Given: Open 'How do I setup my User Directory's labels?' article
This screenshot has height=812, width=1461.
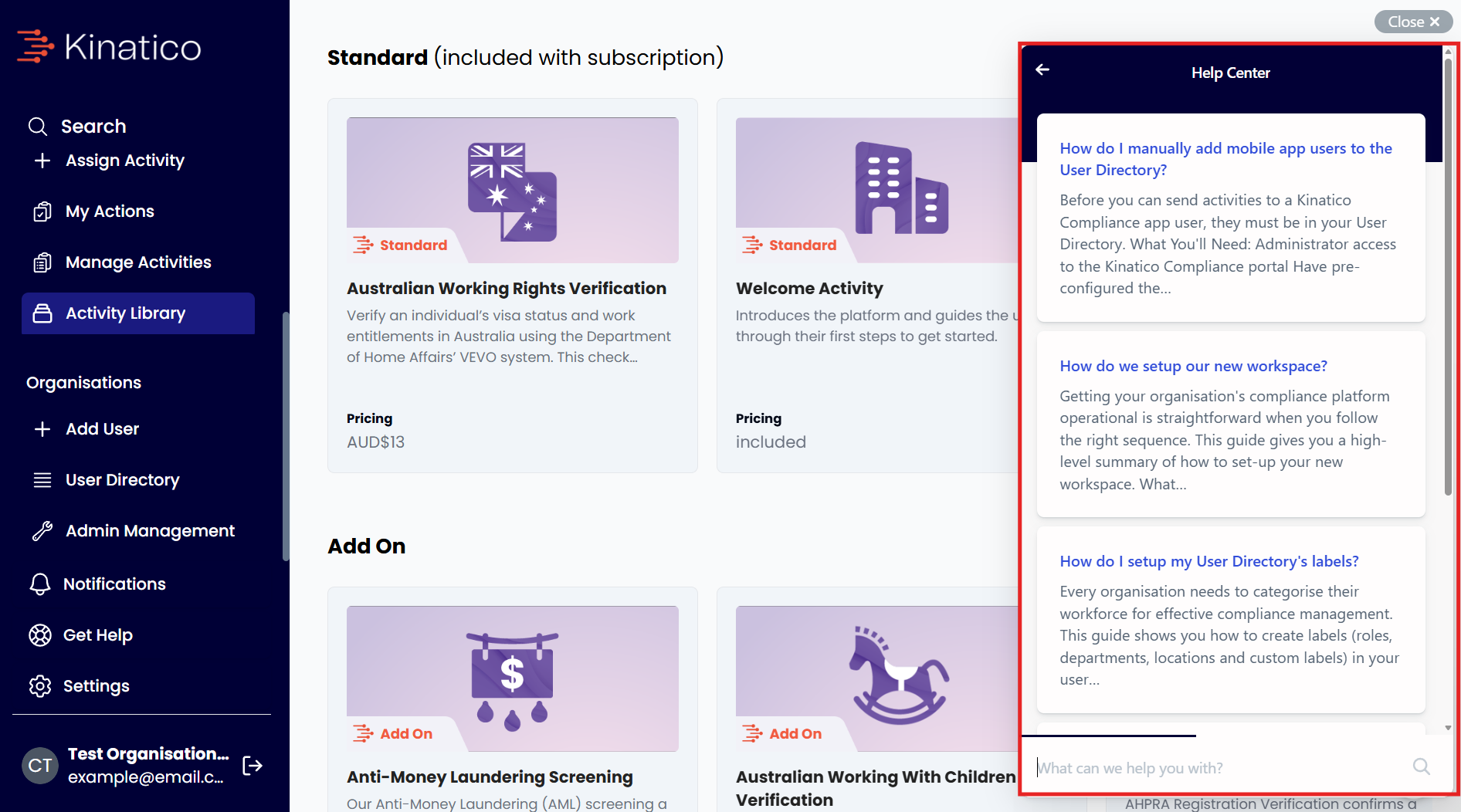Looking at the screenshot, I should (1209, 561).
